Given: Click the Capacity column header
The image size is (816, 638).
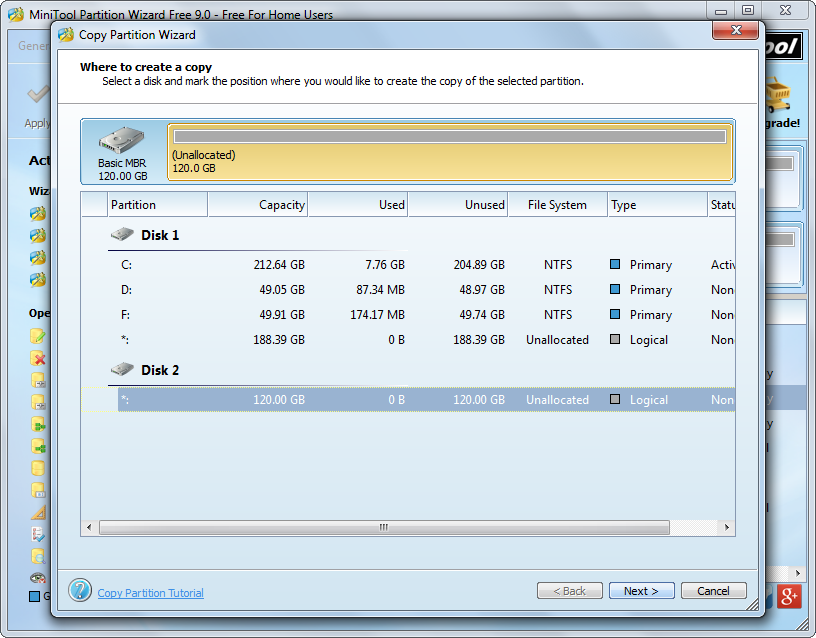Looking at the screenshot, I should coord(258,205).
